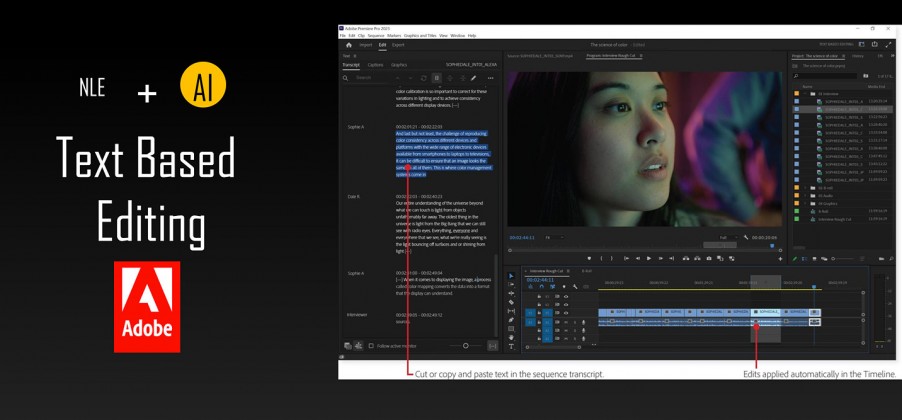Click the New Bin folder icon in the Project panel
This screenshot has height=420, width=902.
point(881,258)
